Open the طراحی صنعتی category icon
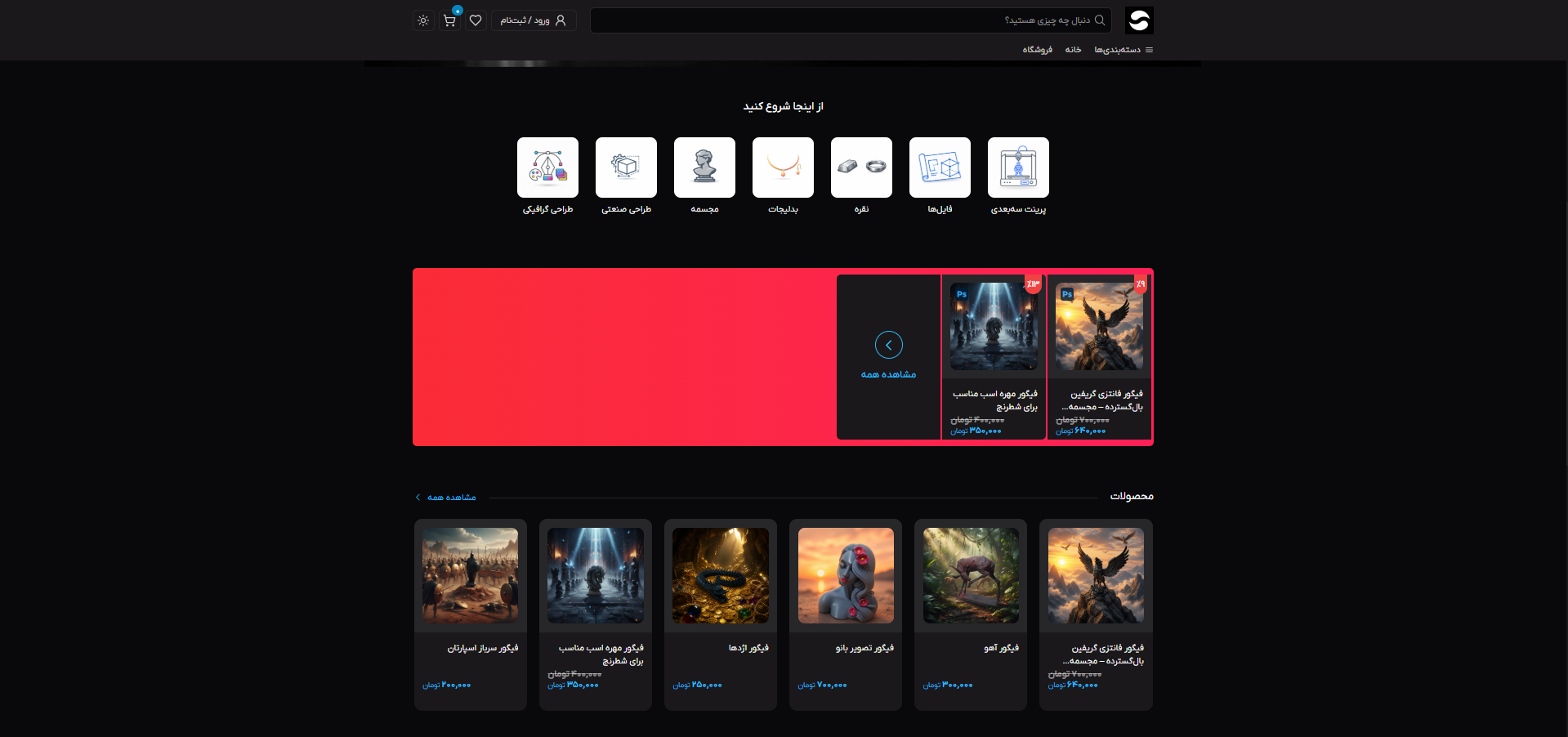This screenshot has width=1568, height=737. tap(626, 167)
